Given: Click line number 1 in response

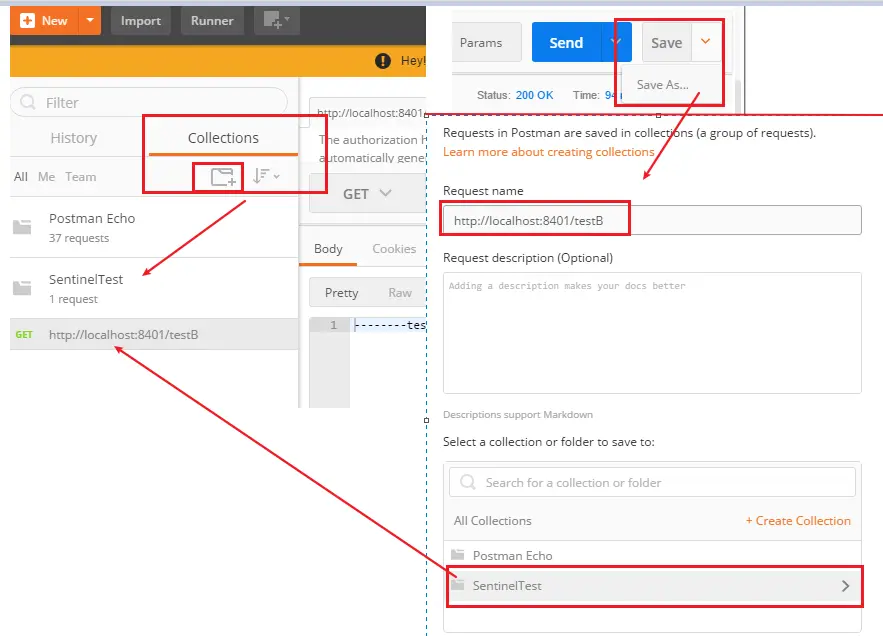Looking at the screenshot, I should pos(333,325).
